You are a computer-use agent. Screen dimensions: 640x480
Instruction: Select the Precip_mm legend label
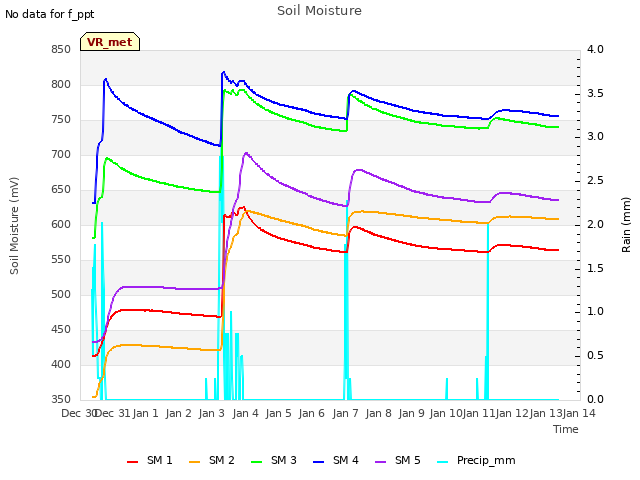pyautogui.click(x=486, y=461)
